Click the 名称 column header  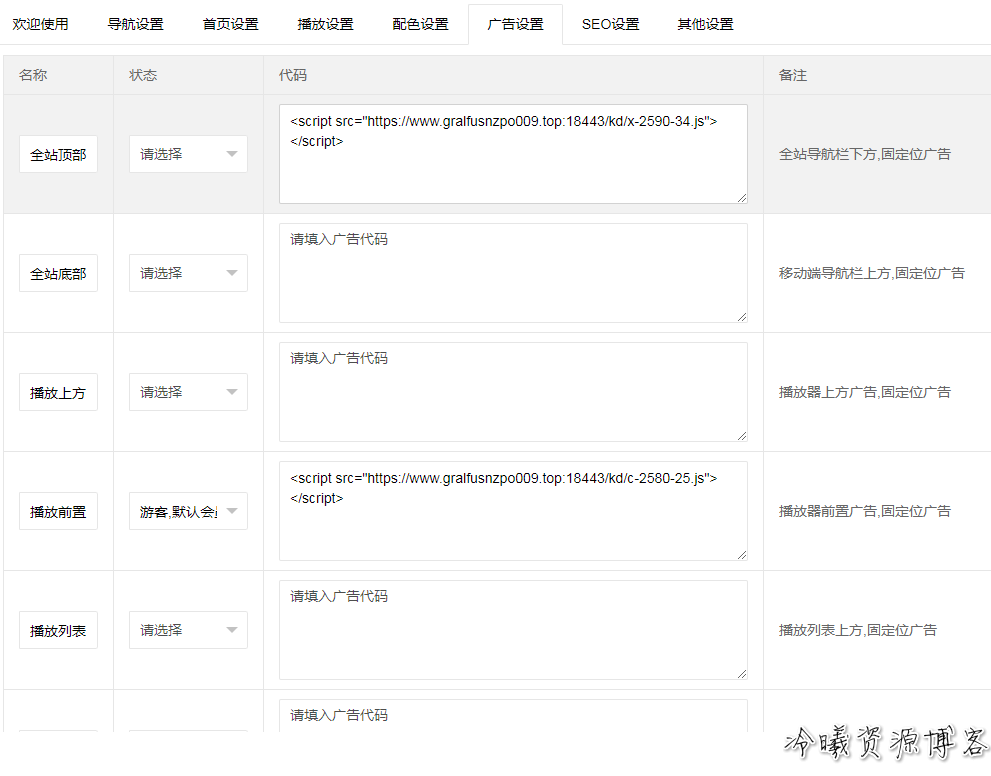[33, 75]
